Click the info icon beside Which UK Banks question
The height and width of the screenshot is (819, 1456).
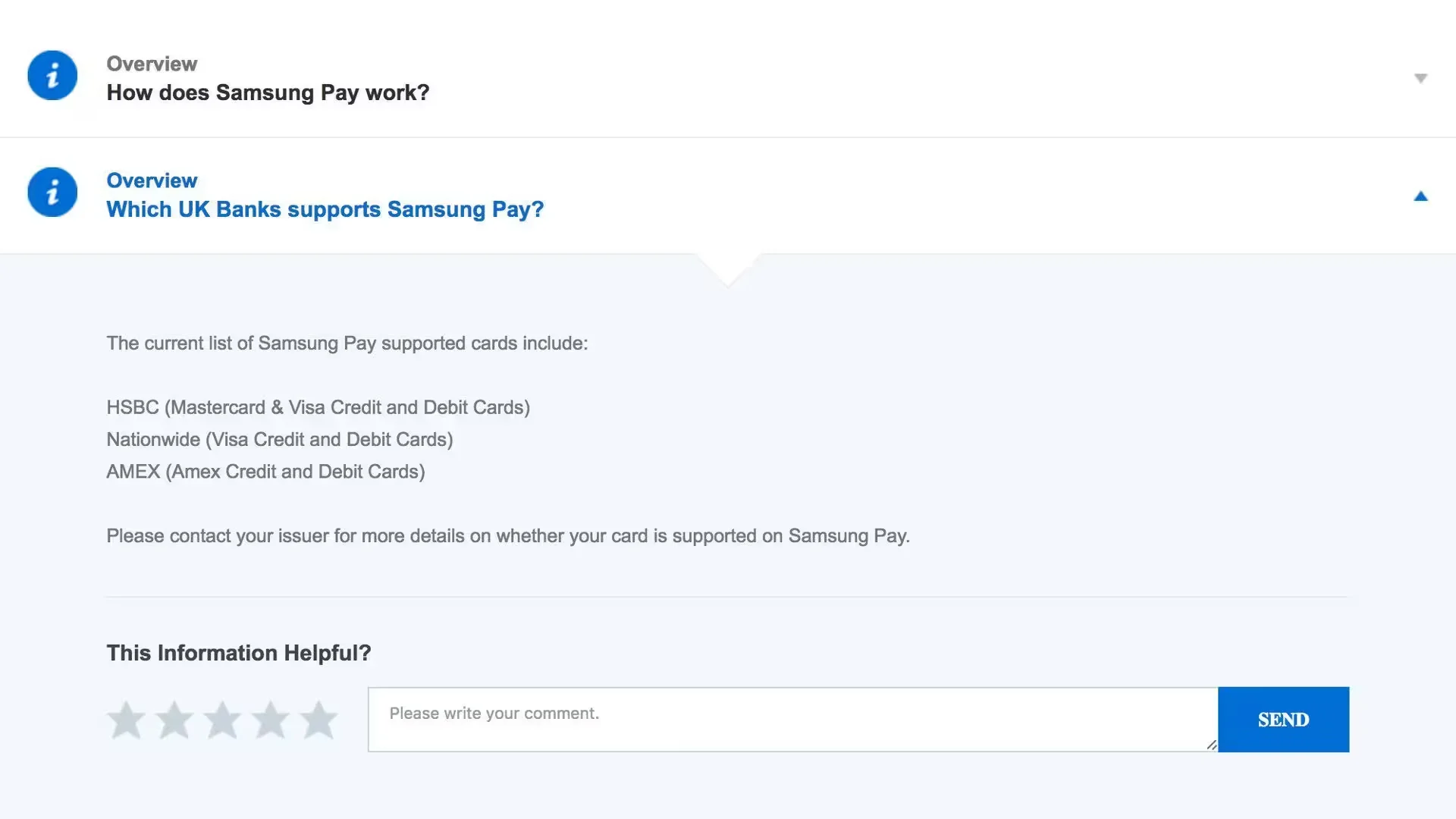pyautogui.click(x=52, y=192)
